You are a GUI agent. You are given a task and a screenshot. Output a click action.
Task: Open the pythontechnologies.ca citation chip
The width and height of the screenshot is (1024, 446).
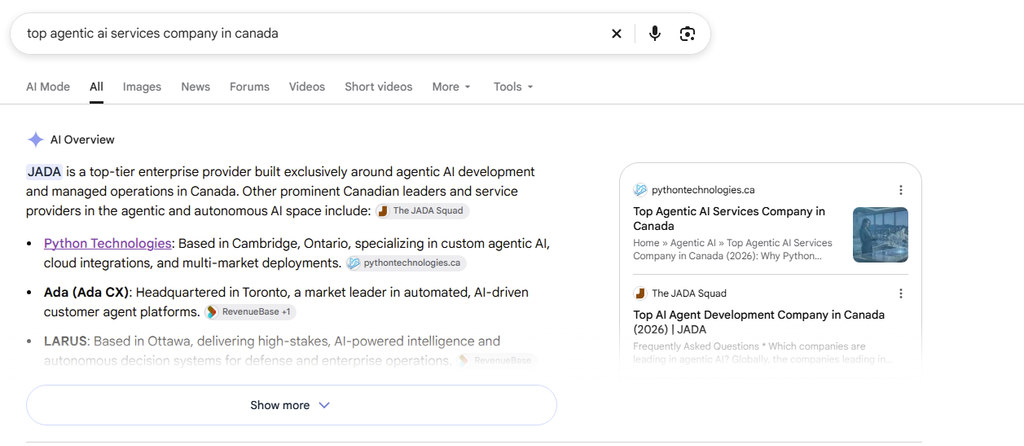[x=406, y=263]
